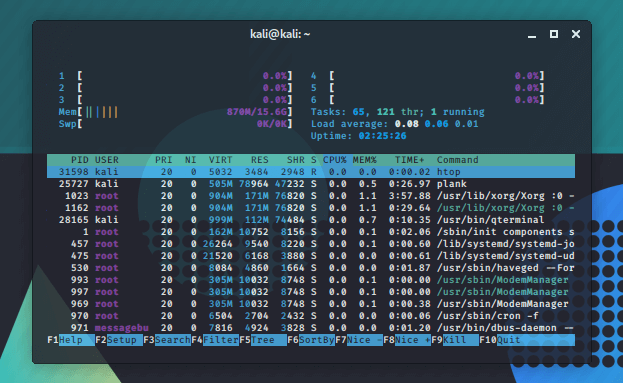Activate F4 Filter in htop
The width and height of the screenshot is (623, 383).
tap(215, 340)
